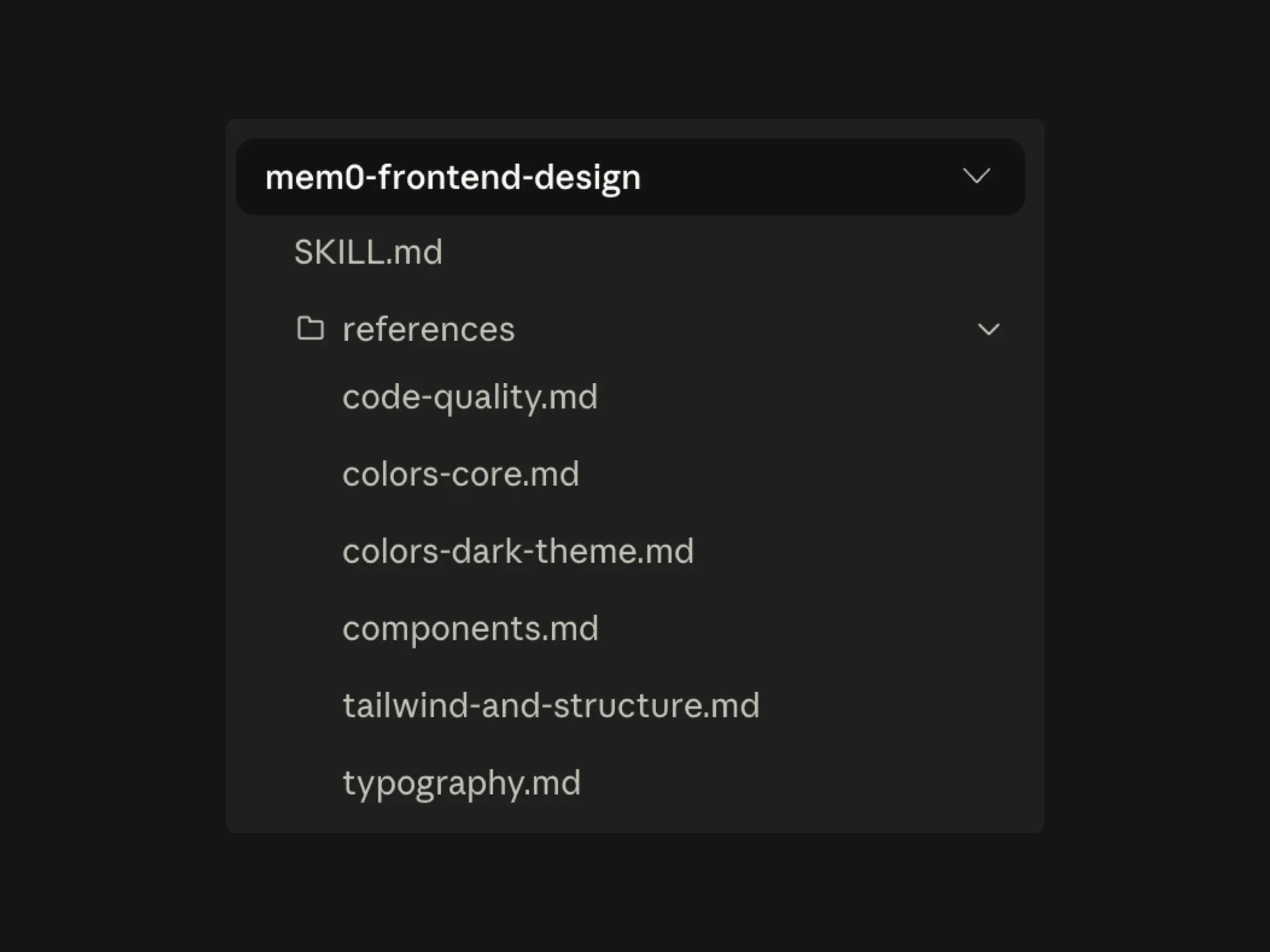Click the header row between title and chevron

coord(800,177)
